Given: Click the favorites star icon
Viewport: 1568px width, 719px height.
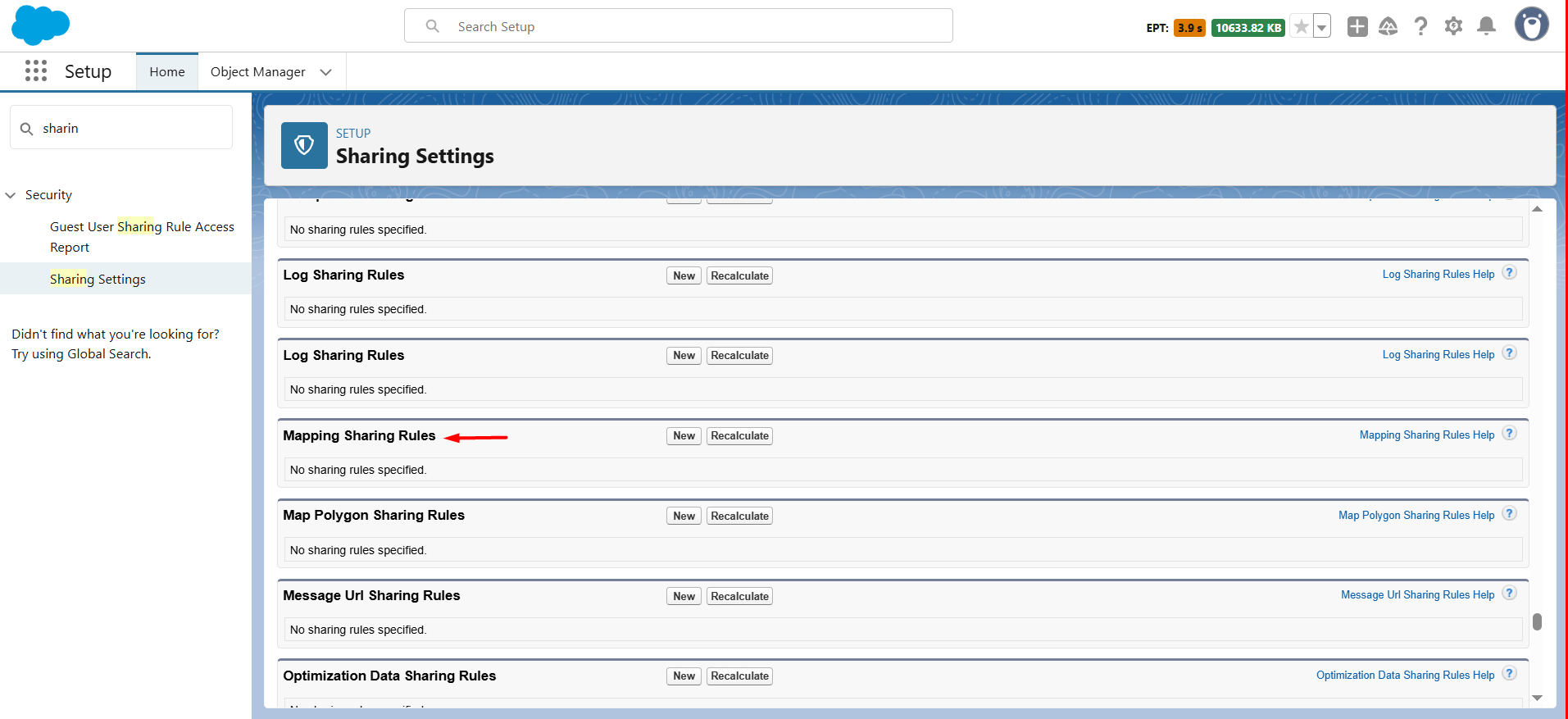Looking at the screenshot, I should tap(1301, 27).
